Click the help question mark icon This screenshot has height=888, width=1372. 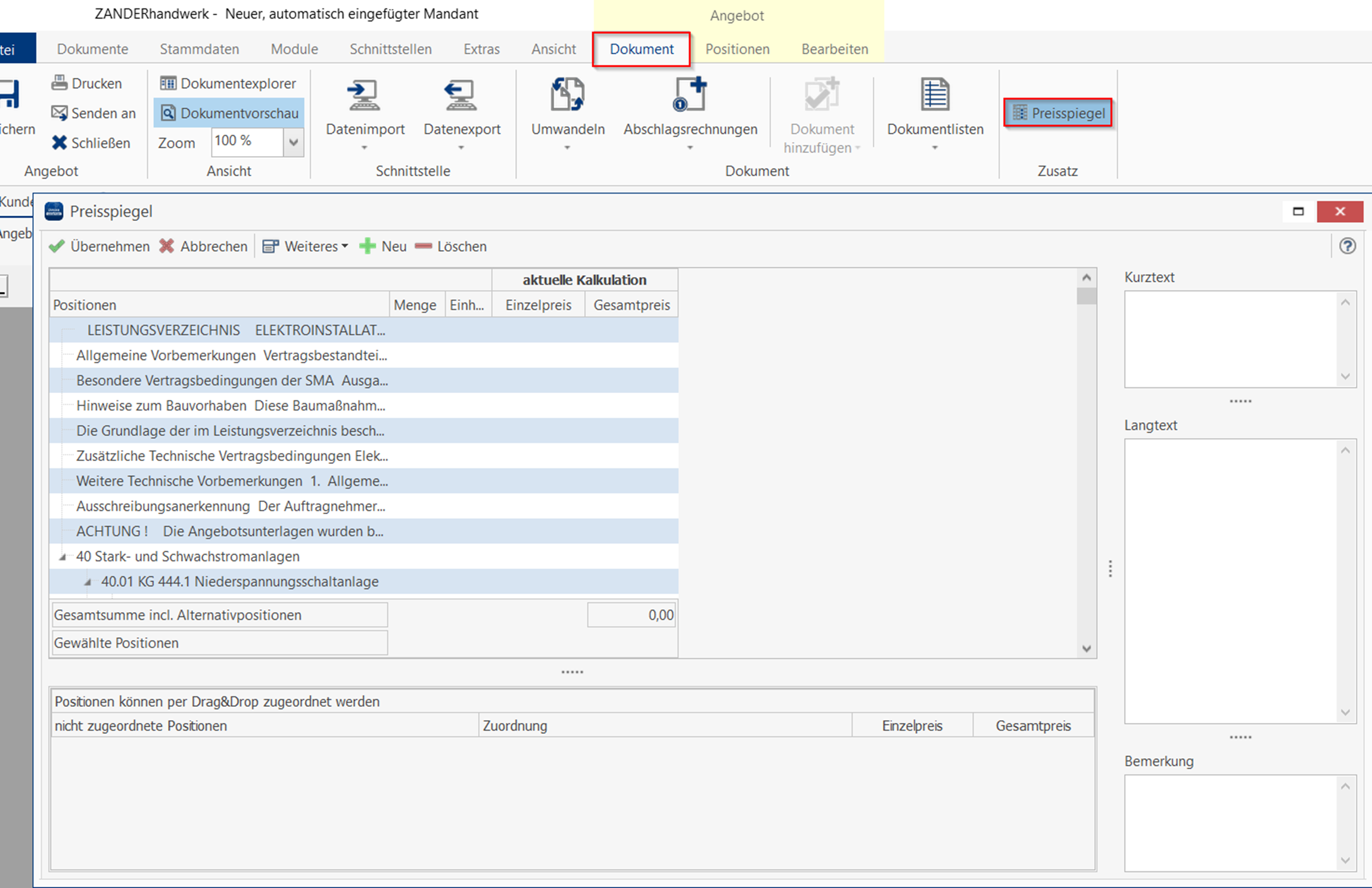1347,246
